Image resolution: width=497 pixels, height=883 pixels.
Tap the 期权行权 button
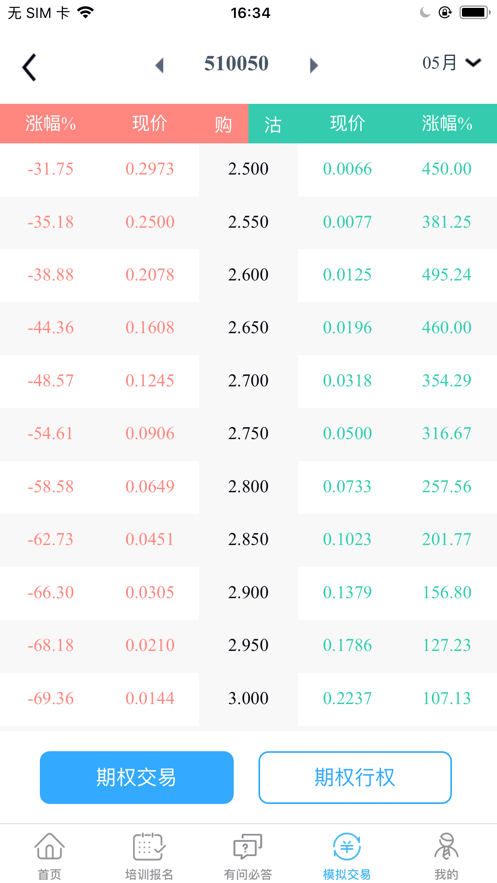[355, 777]
